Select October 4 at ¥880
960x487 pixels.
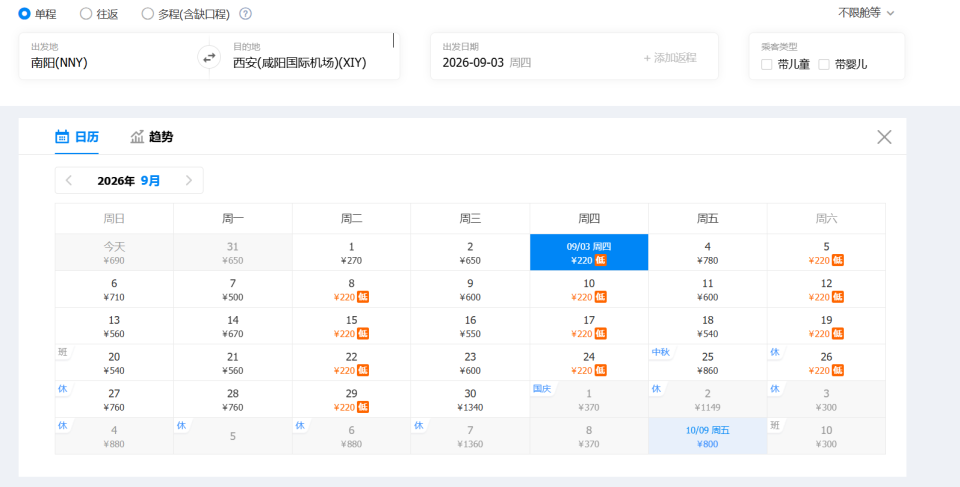[x=114, y=436]
